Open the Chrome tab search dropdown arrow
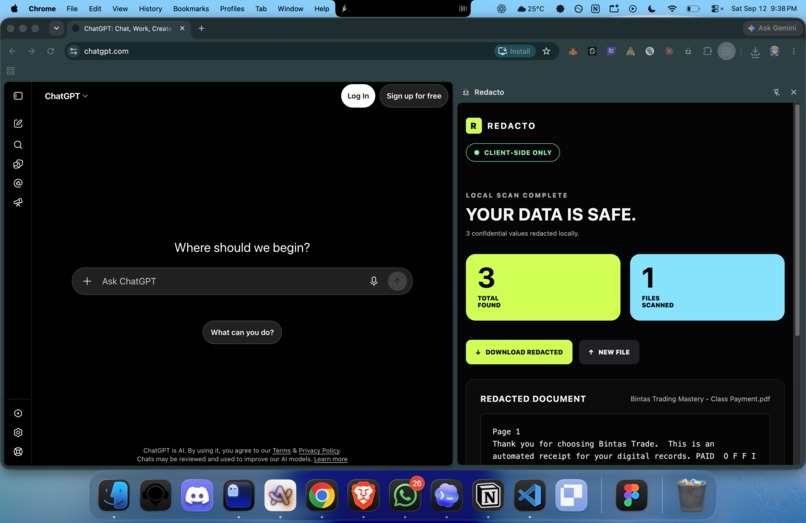 56,28
